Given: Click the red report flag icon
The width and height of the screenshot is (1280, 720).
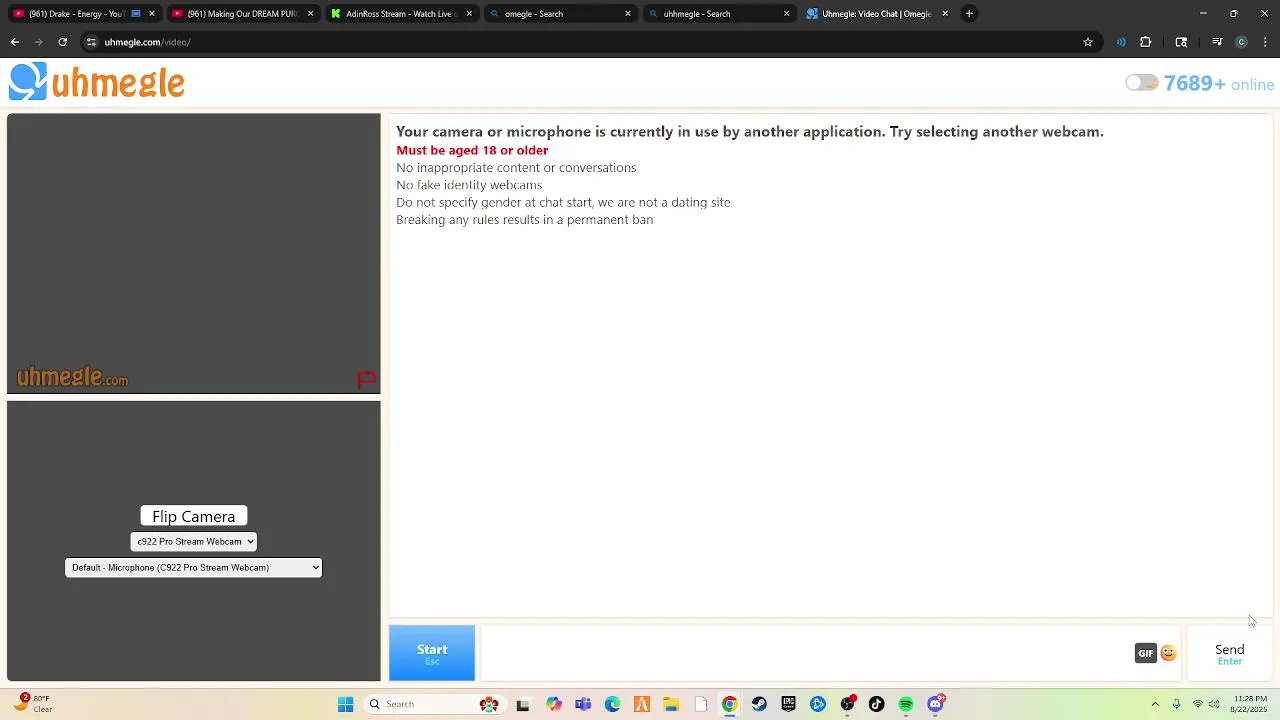Looking at the screenshot, I should point(366,379).
